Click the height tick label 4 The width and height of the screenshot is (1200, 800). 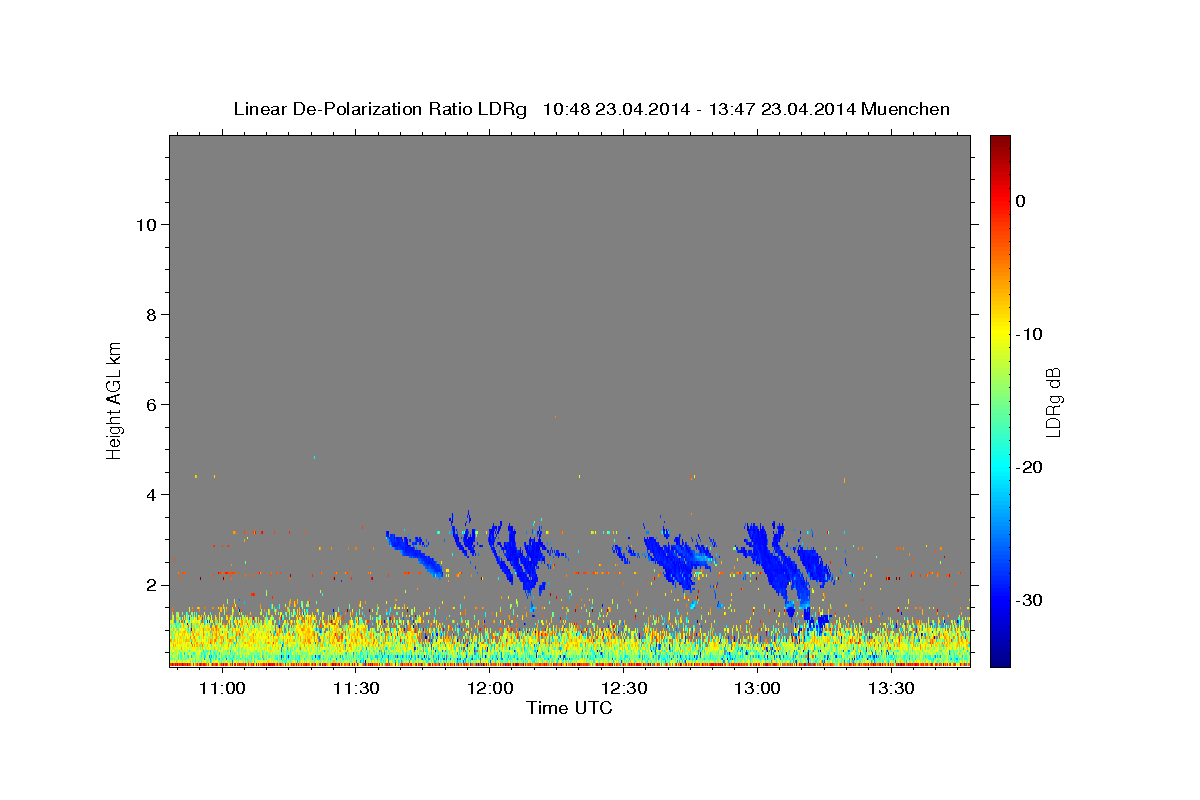click(151, 494)
